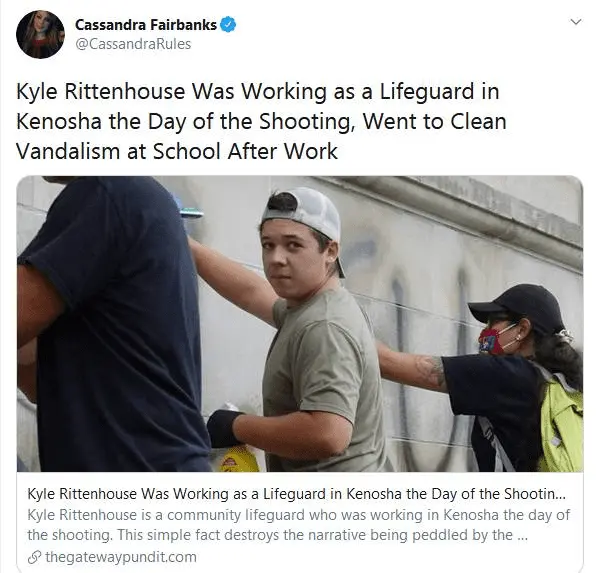This screenshot has width=598, height=573.
Task: Click the yellow cleaning bottle in the photo
Action: coord(240,460)
